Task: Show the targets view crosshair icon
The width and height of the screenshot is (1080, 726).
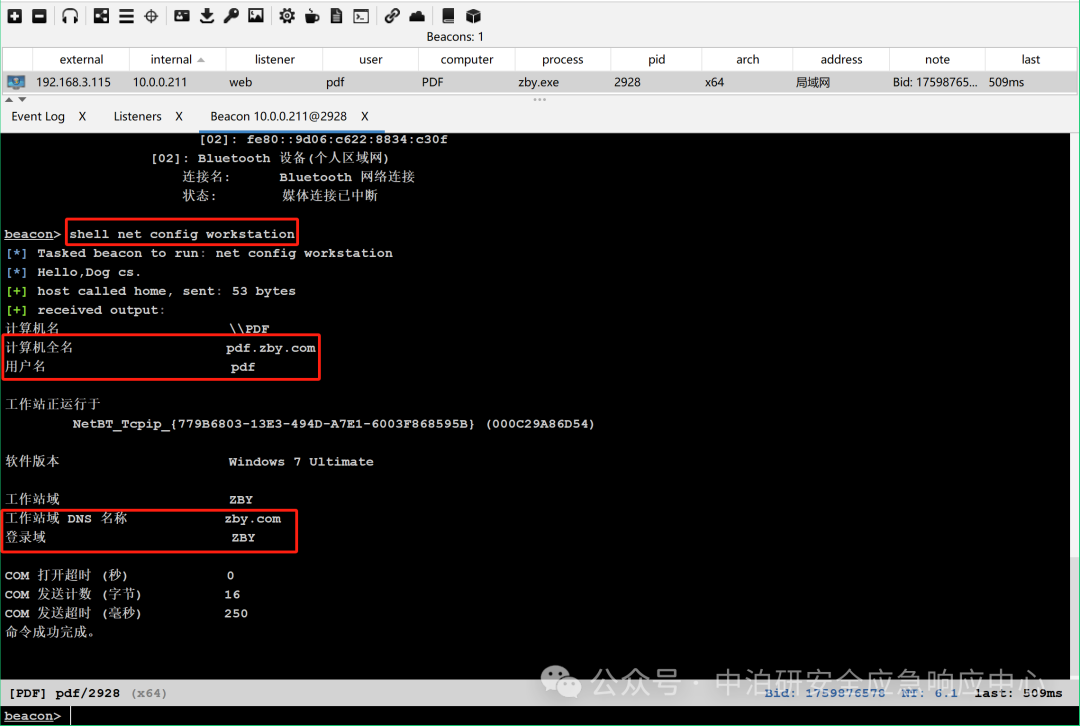Action: coord(151,15)
